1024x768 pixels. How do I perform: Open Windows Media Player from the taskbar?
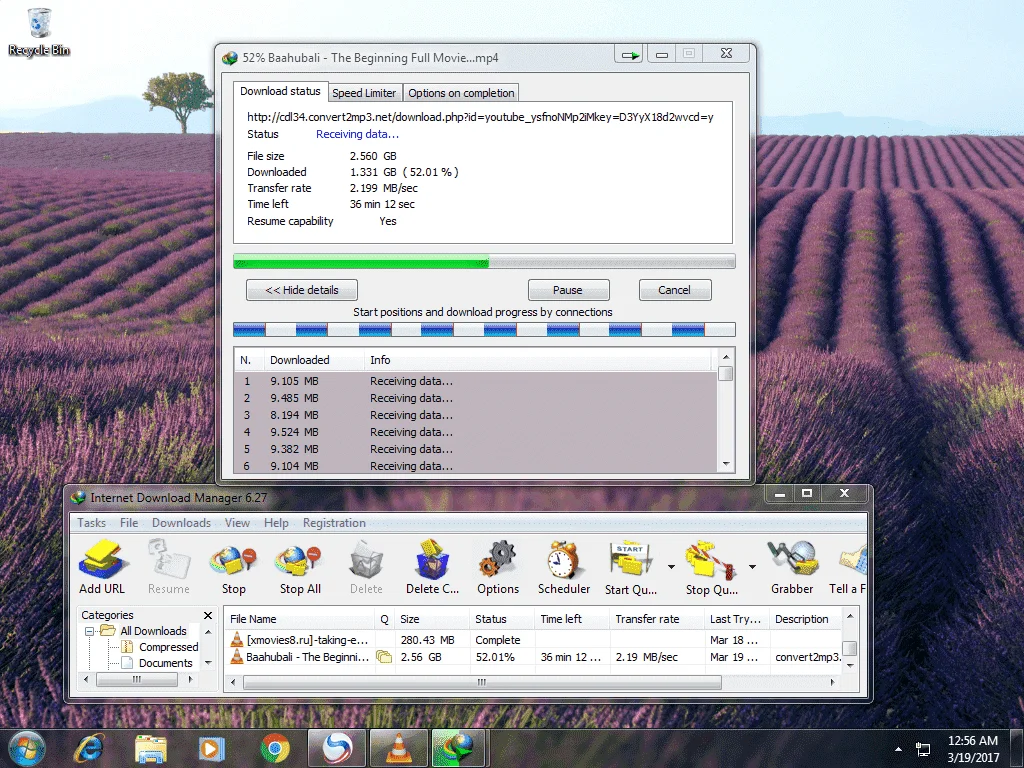pyautogui.click(x=212, y=748)
